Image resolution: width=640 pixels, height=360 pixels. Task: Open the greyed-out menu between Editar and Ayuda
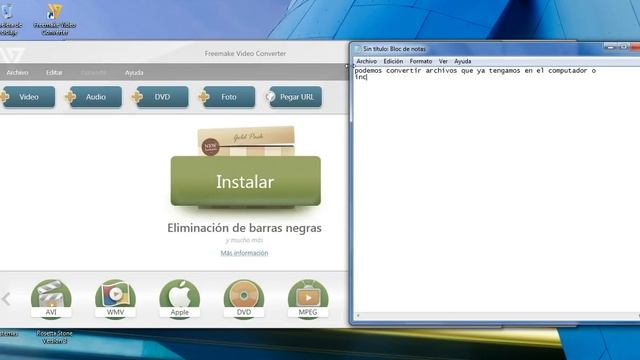coord(93,73)
